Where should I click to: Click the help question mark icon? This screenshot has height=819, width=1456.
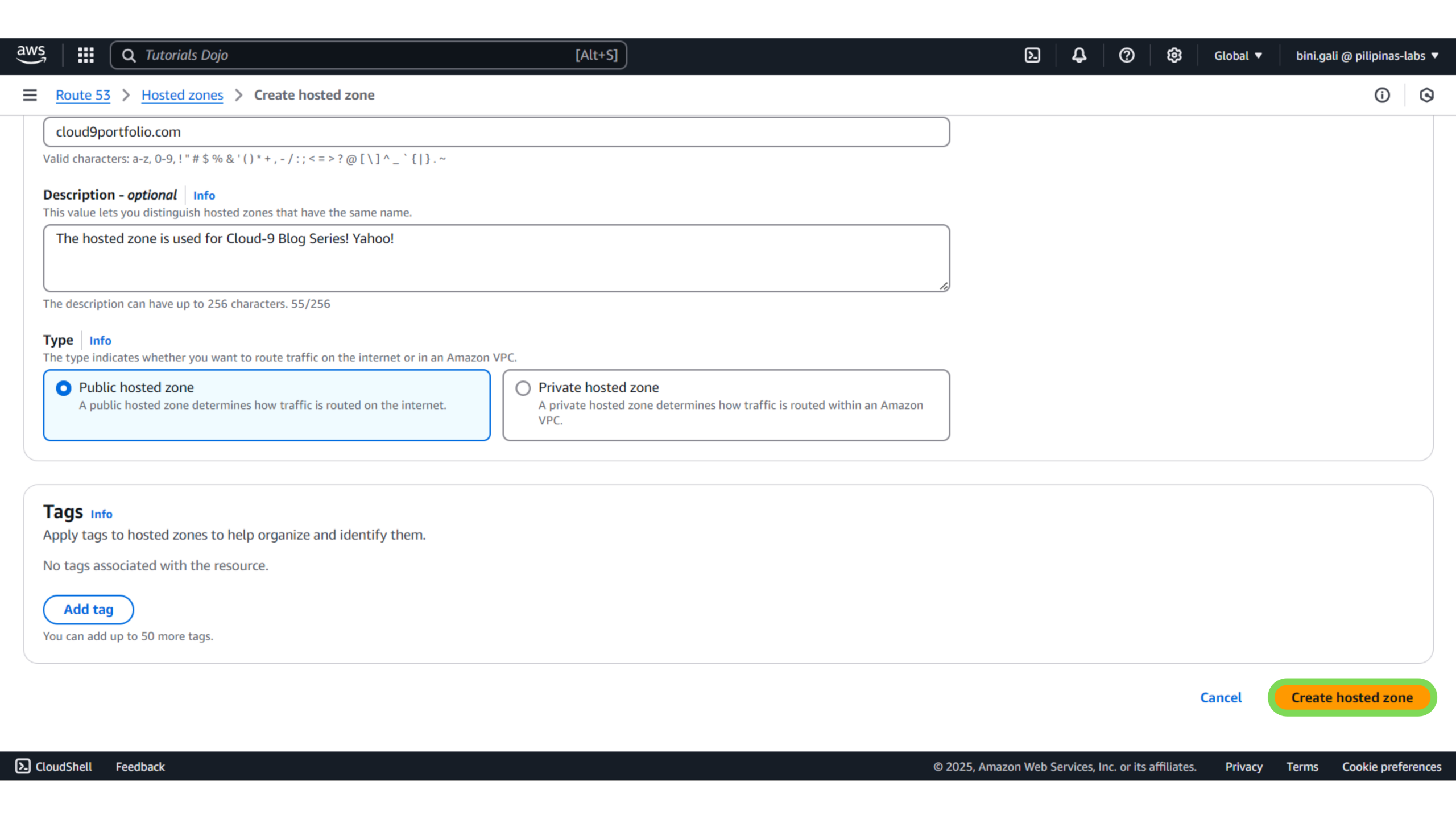pos(1126,55)
